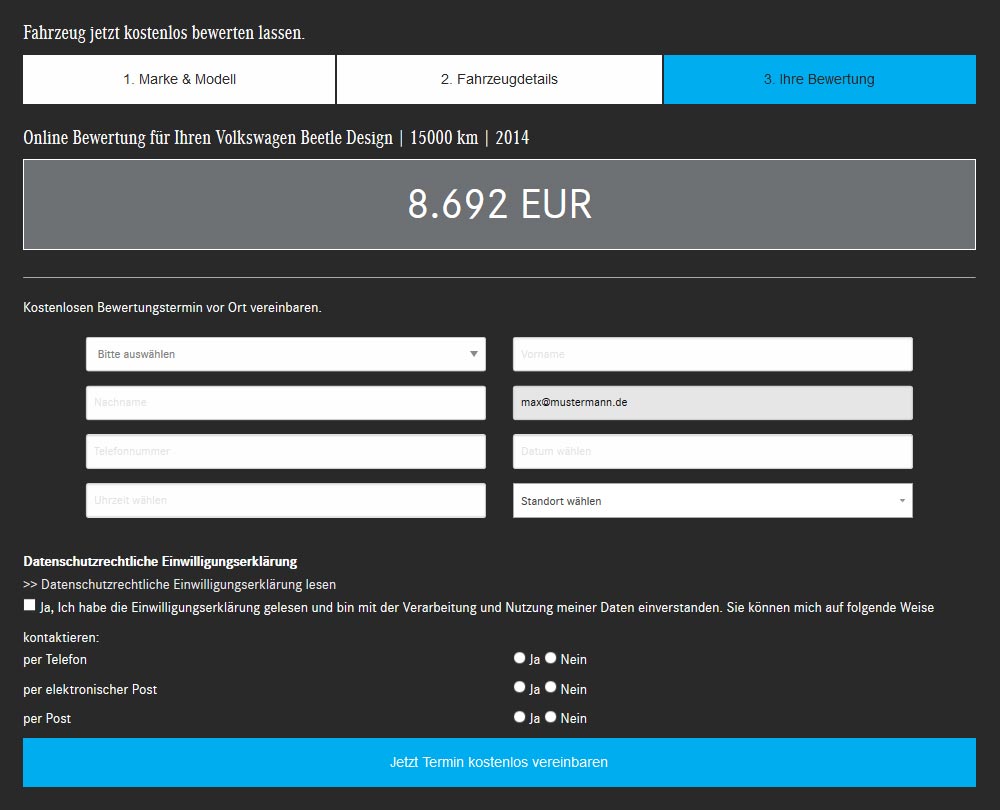Pick Ja for per Post
Image resolution: width=1000 pixels, height=810 pixels.
[x=519, y=717]
